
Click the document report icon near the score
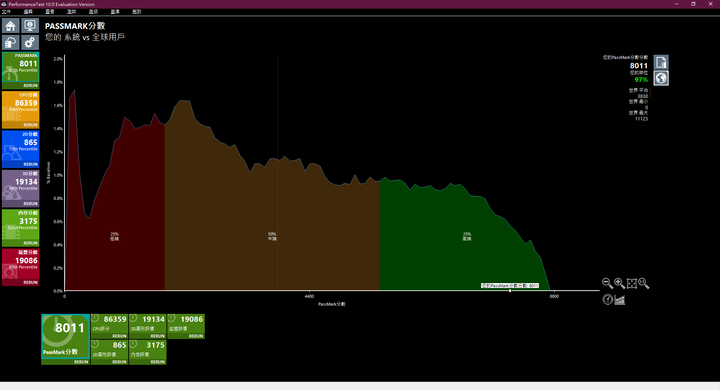[661, 62]
